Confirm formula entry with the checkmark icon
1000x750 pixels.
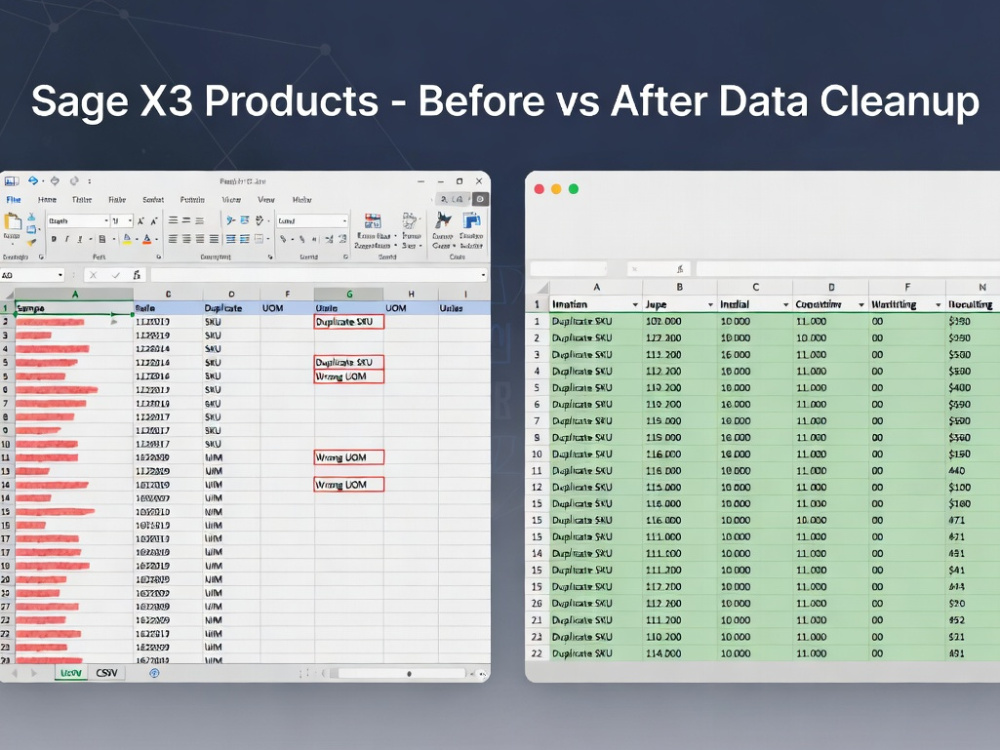pos(115,275)
